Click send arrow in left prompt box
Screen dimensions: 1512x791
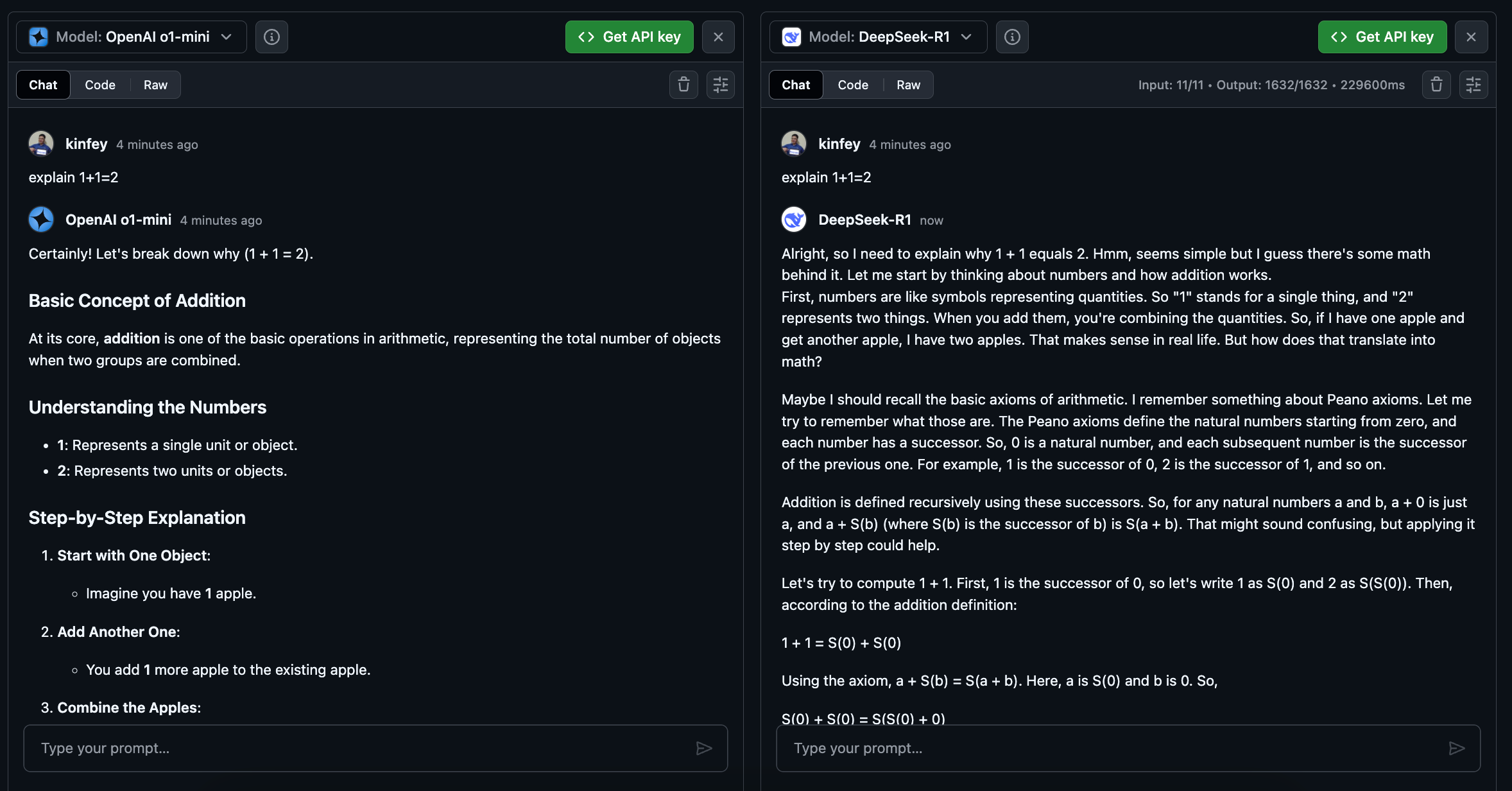click(x=704, y=748)
